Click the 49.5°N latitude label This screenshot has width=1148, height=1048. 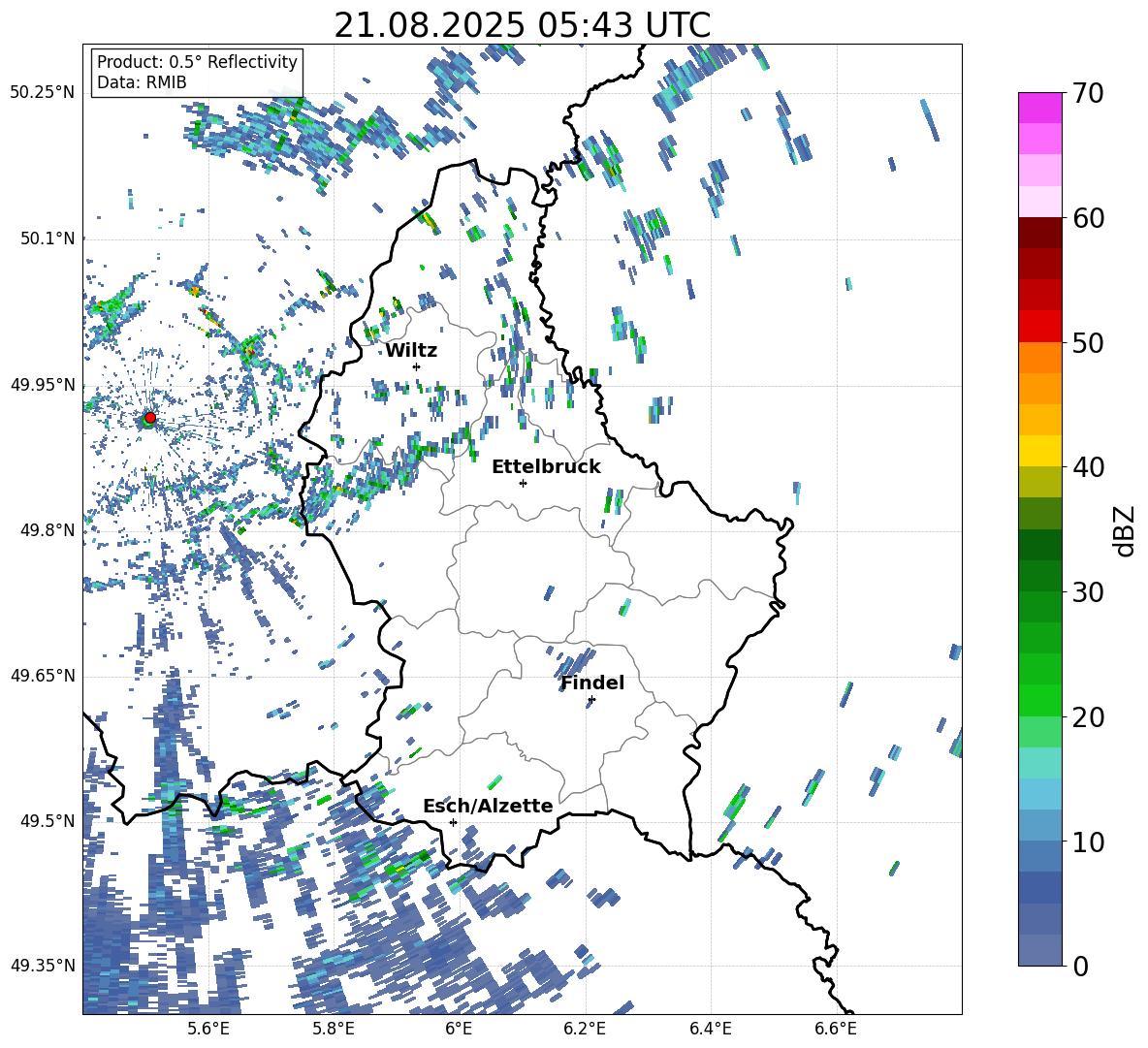pyautogui.click(x=47, y=820)
